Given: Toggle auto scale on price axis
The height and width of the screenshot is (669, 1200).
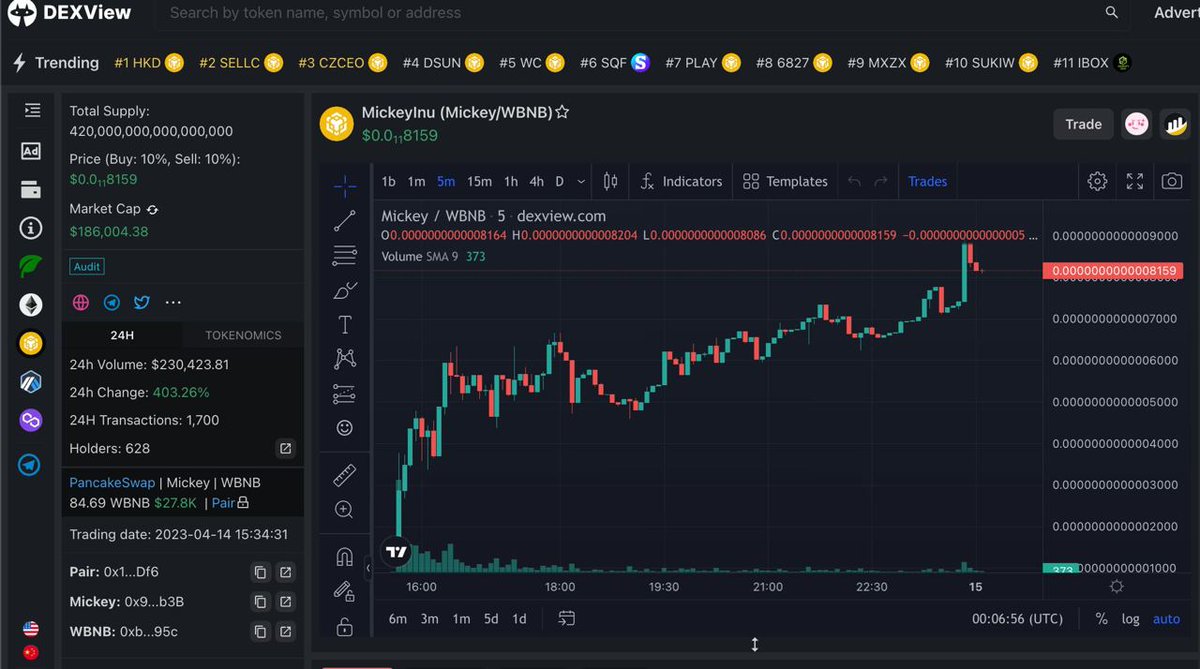Looking at the screenshot, I should pyautogui.click(x=1166, y=619).
